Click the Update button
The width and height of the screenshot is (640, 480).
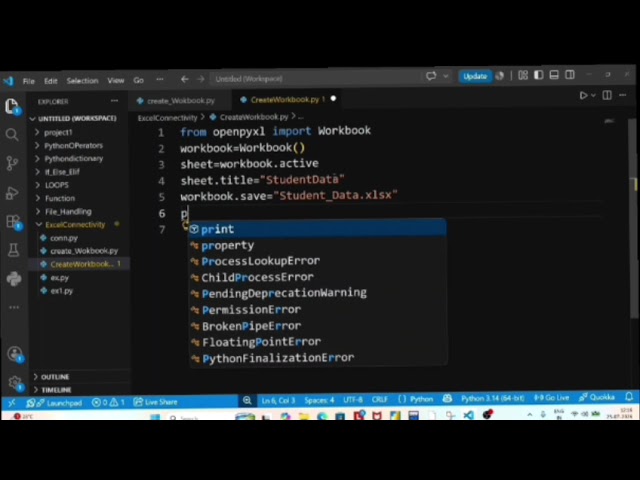475,76
